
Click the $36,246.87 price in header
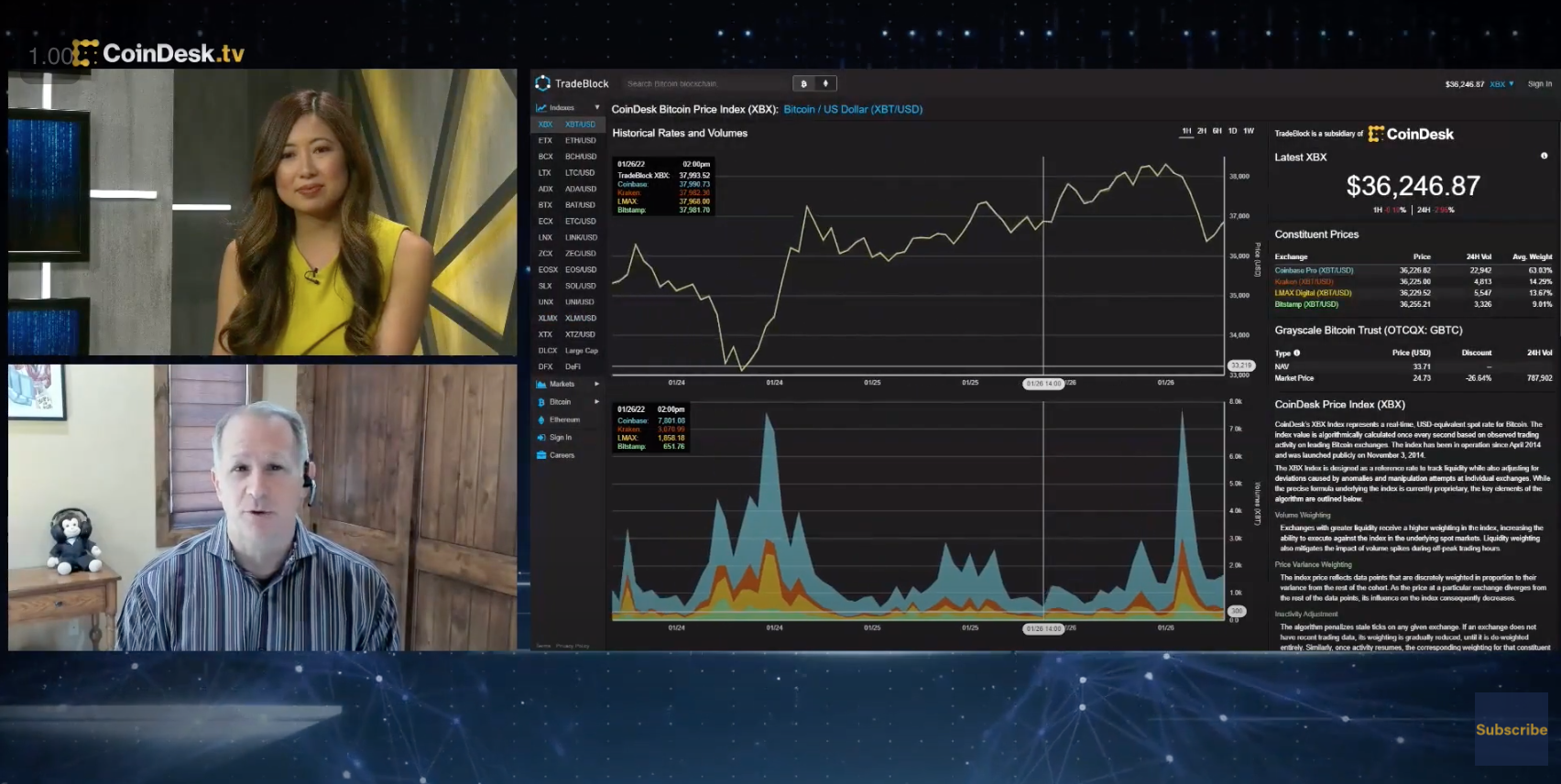(x=1464, y=84)
